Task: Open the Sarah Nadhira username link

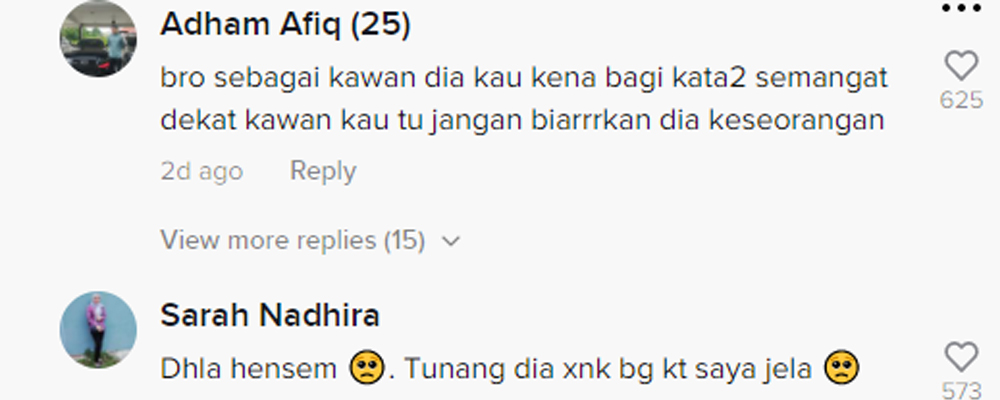Action: click(270, 316)
